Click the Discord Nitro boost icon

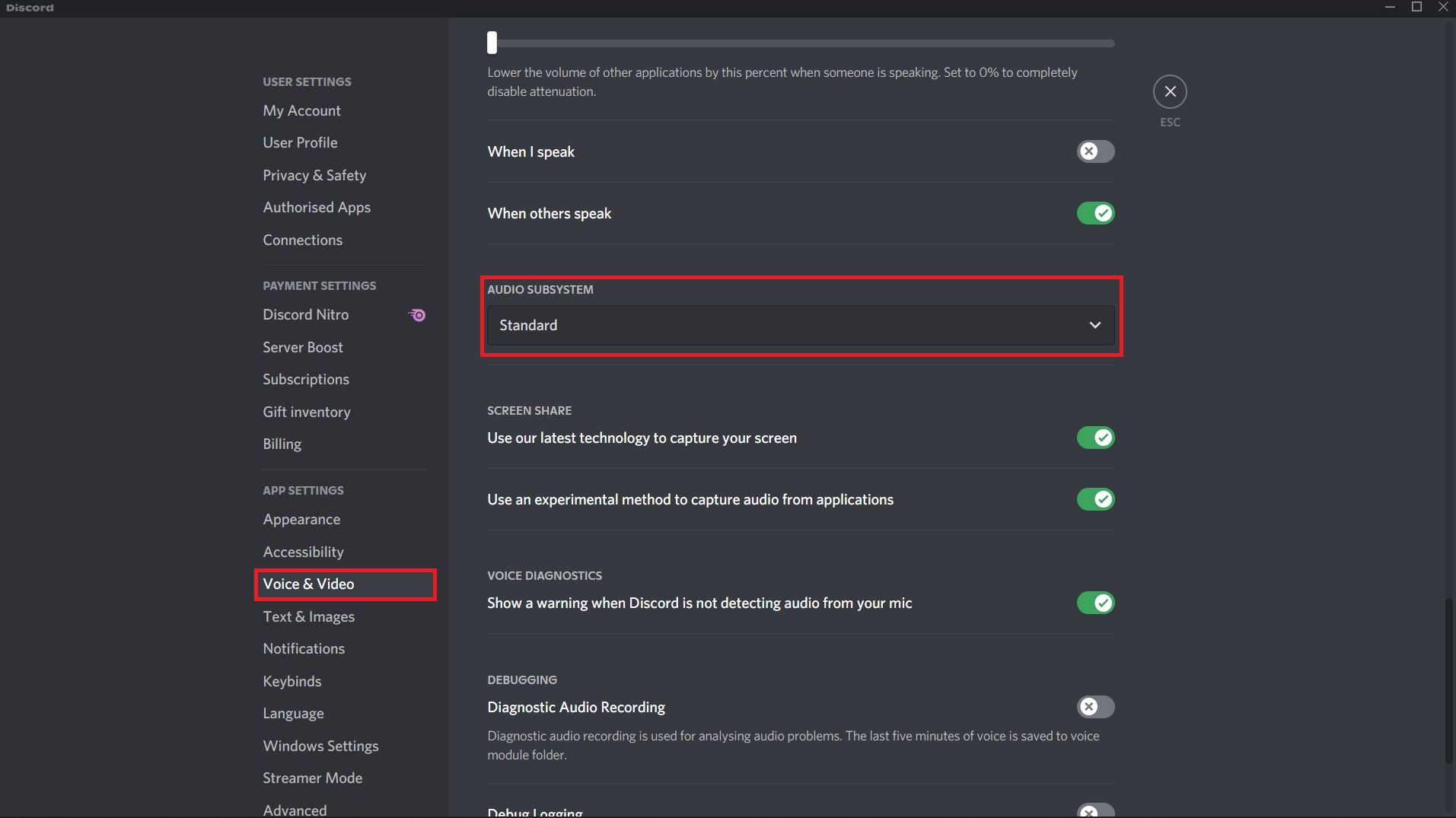(x=416, y=314)
